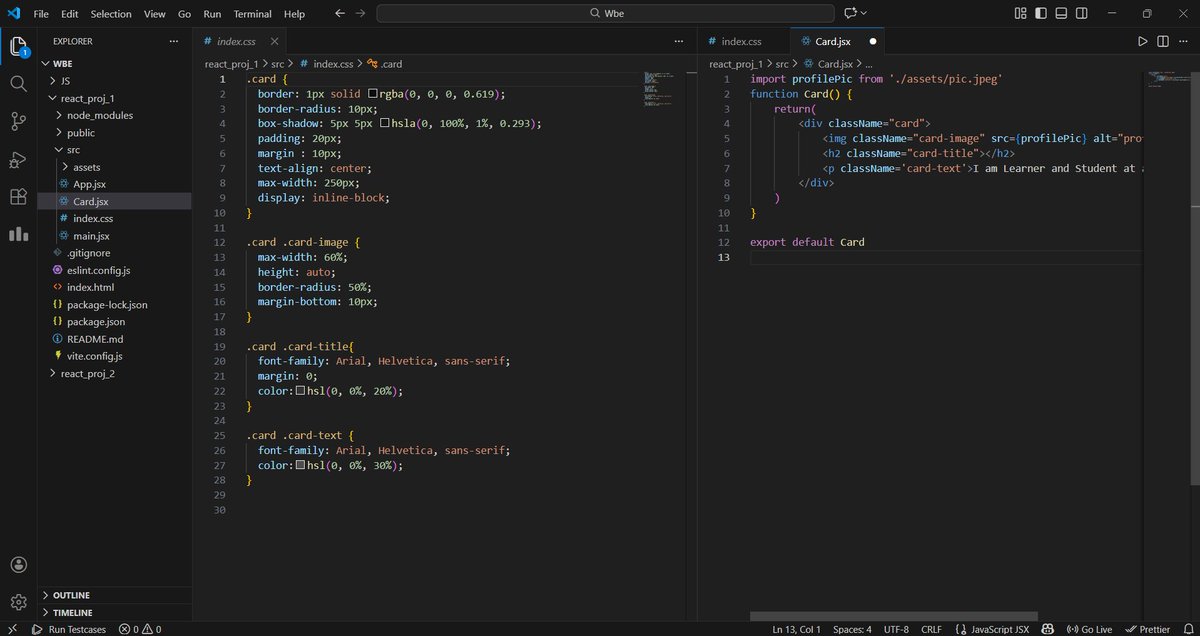Click the Copilot status icon in status bar
Image resolution: width=1200 pixels, height=636 pixels.
[1048, 629]
